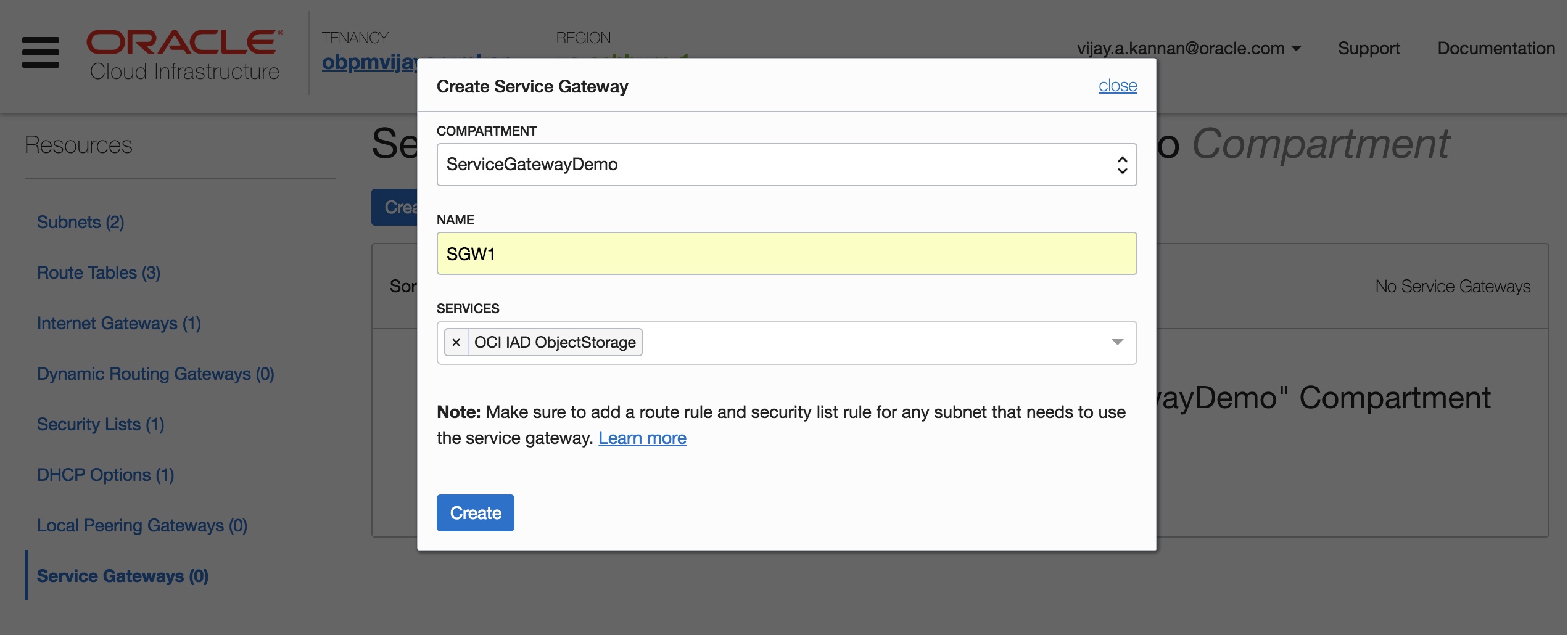The height and width of the screenshot is (635, 1568).
Task: Open the Learn more link
Action: 642,438
